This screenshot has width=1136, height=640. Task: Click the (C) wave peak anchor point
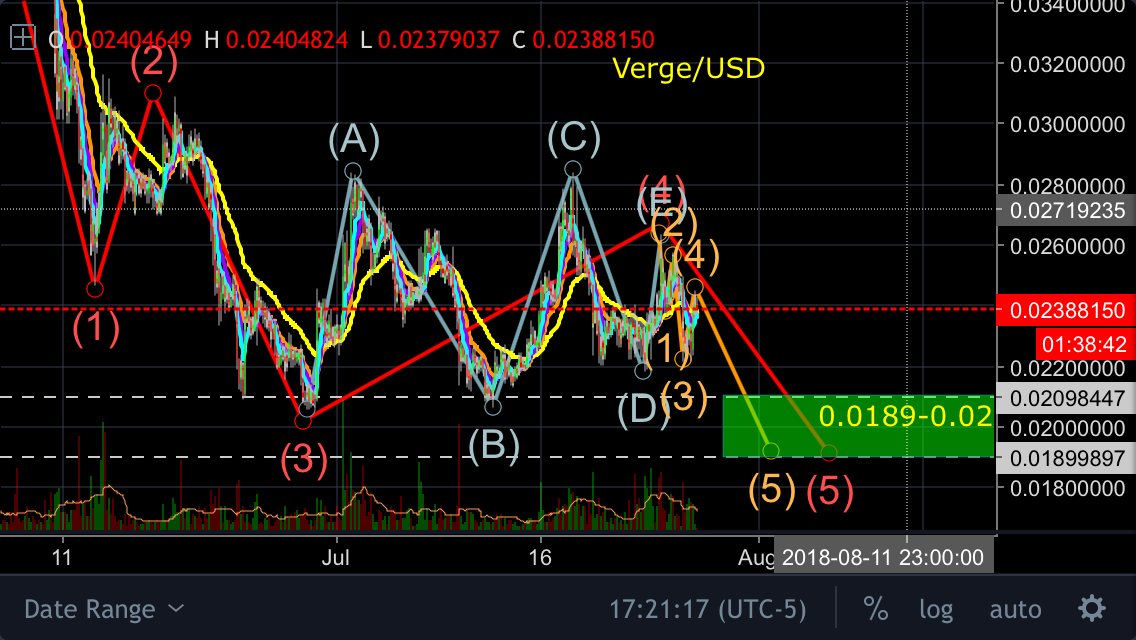[x=572, y=170]
